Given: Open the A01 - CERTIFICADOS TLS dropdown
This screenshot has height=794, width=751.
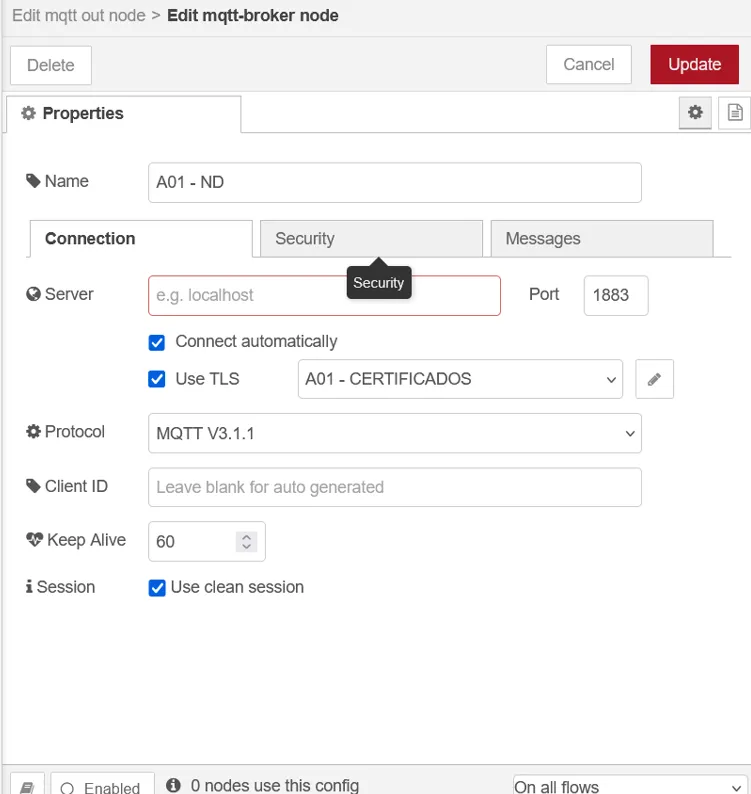Looking at the screenshot, I should click(x=460, y=380).
